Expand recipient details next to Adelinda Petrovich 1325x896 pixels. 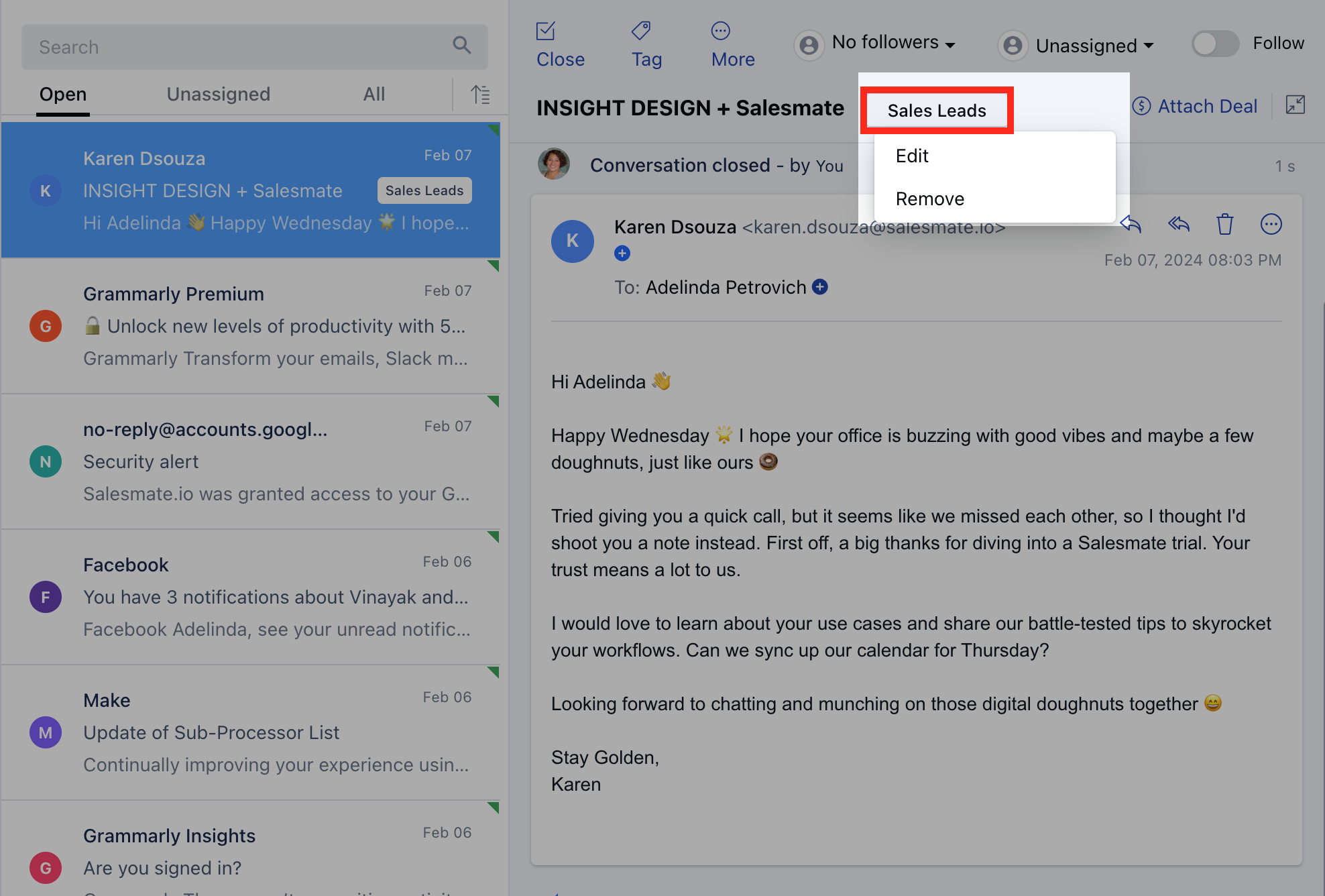[x=820, y=287]
